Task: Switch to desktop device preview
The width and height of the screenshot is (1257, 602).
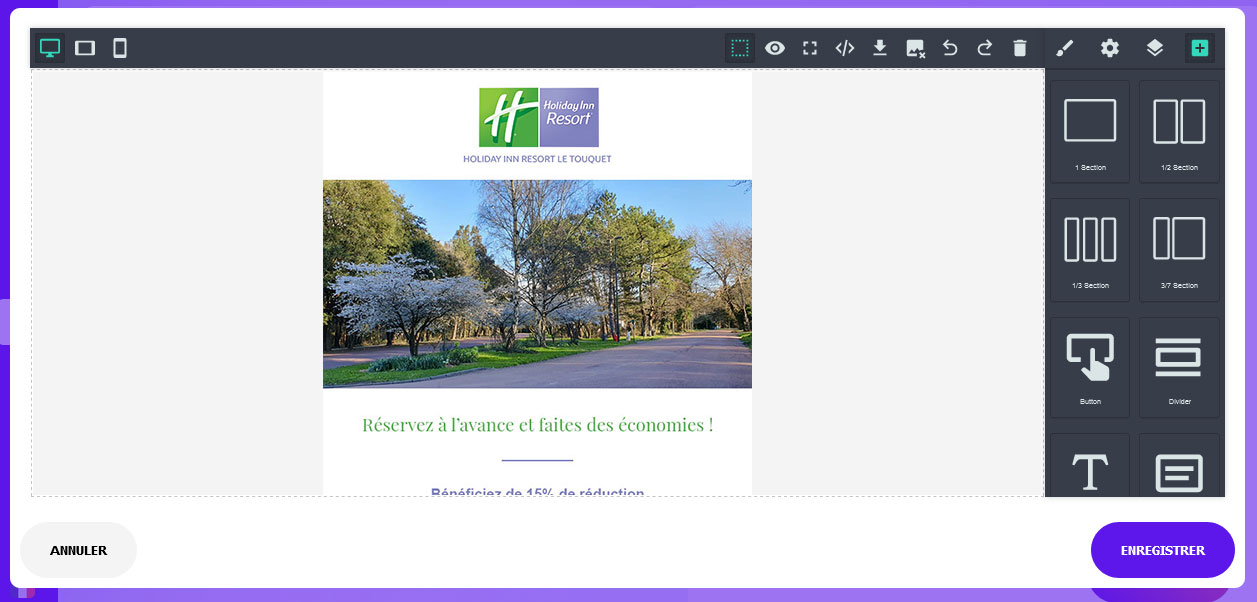Action: 49,48
